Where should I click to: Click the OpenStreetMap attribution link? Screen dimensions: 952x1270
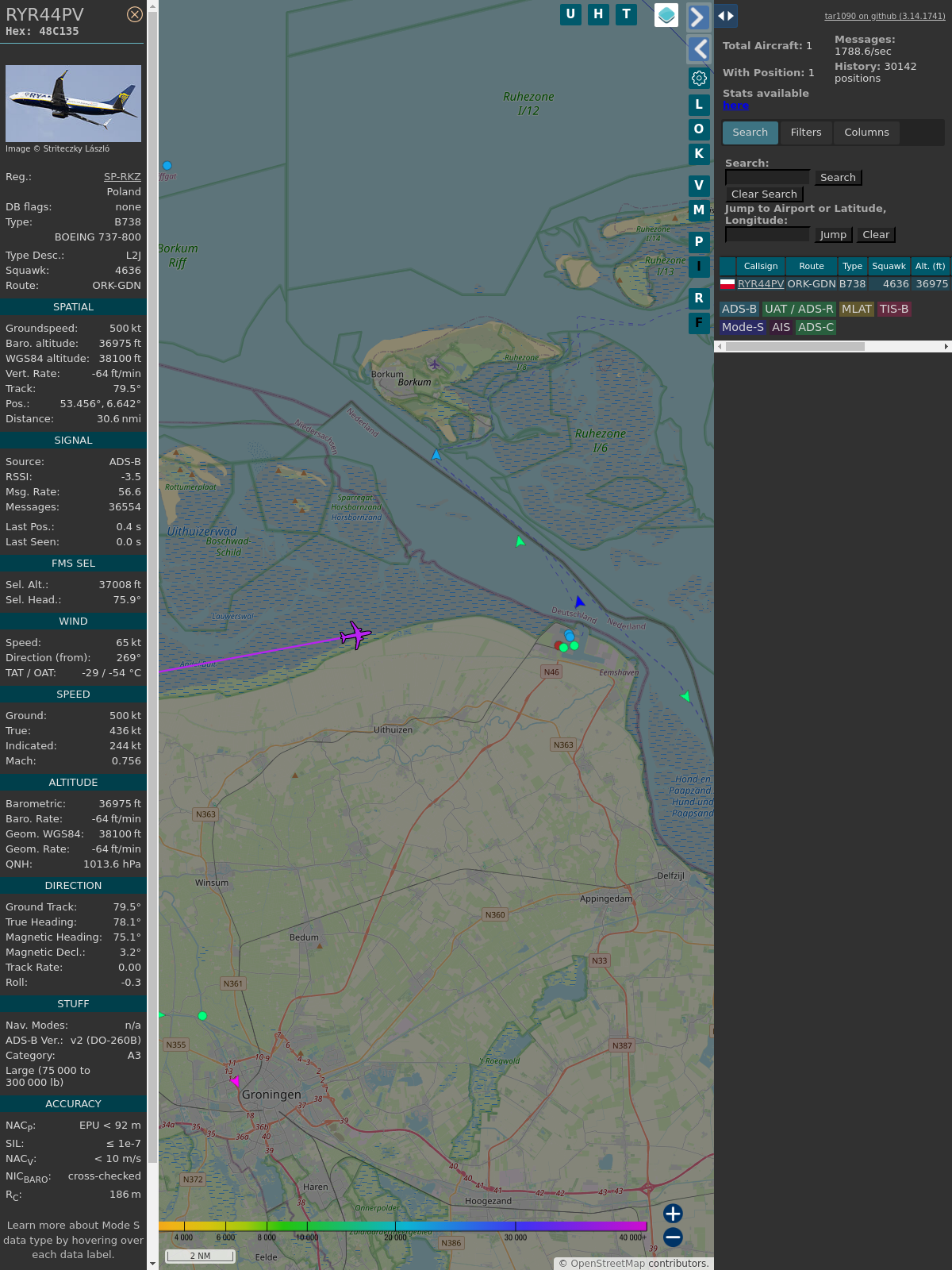(608, 1264)
